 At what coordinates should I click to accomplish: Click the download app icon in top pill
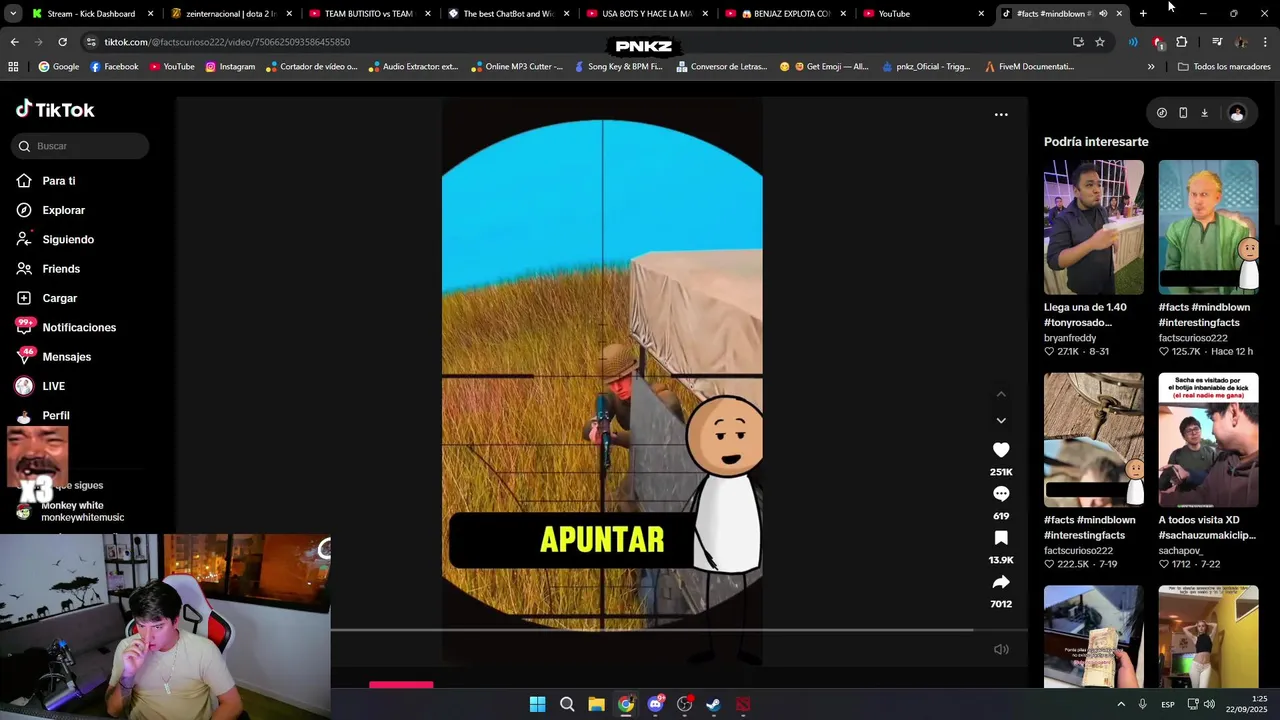[x=1204, y=113]
